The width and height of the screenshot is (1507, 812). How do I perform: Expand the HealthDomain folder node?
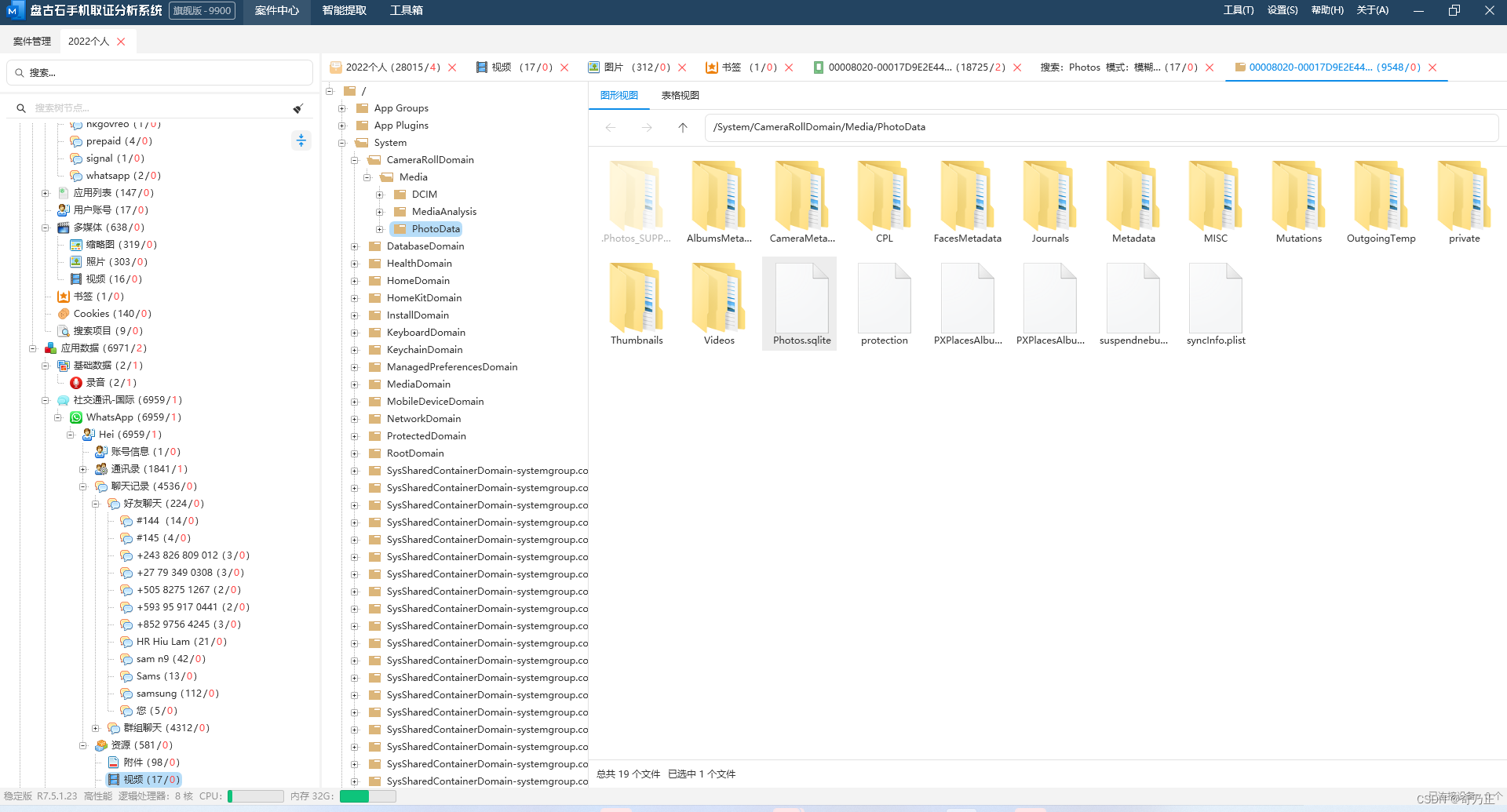click(x=355, y=264)
